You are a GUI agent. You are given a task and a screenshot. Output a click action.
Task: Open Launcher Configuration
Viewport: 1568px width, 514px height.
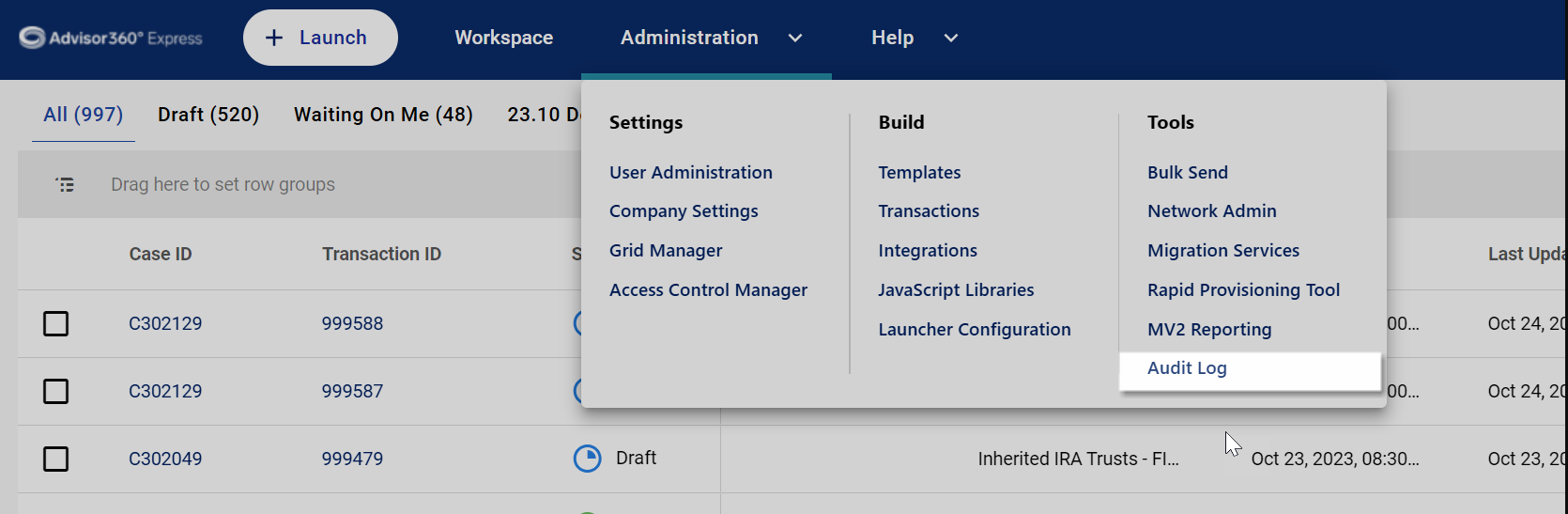tap(975, 330)
